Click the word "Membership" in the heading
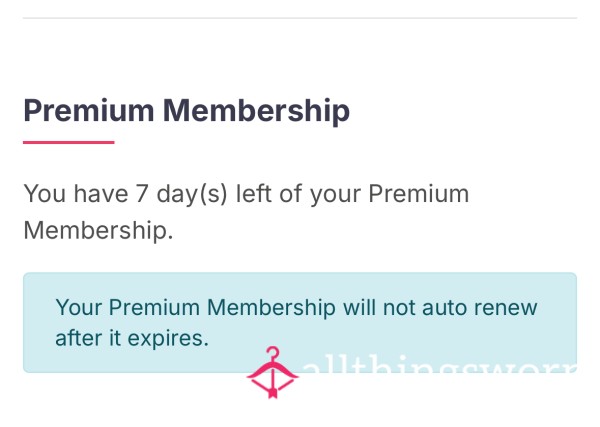 pos(256,111)
